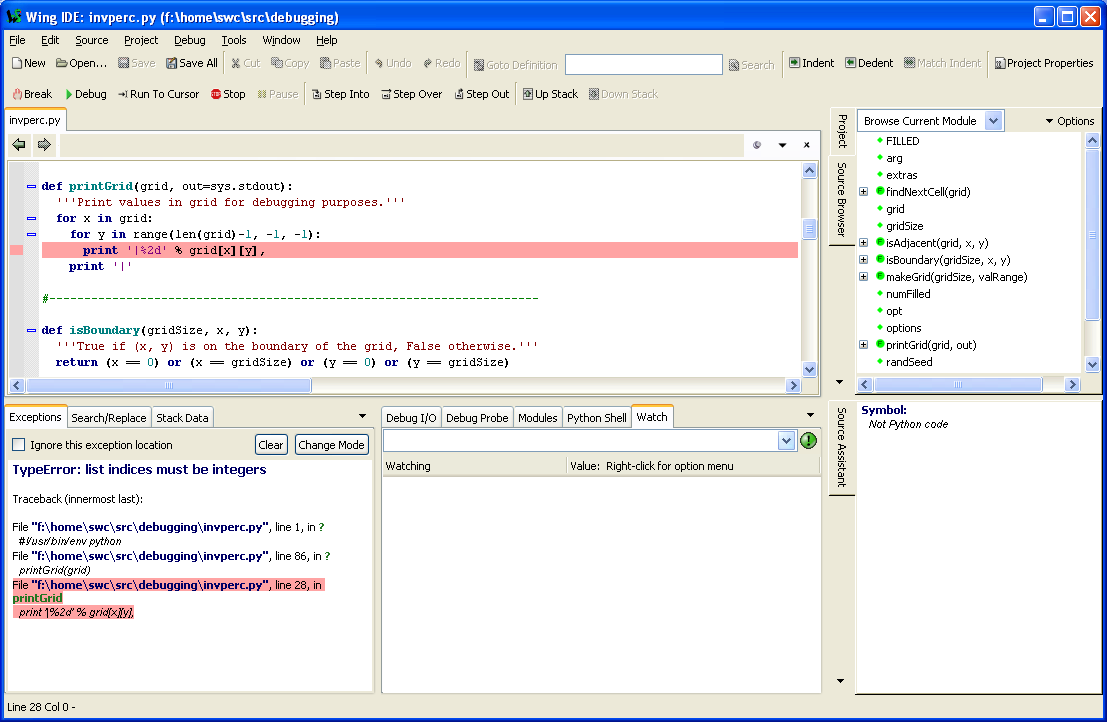Click the traceback line 86 file link
This screenshot has width=1107, height=722.
(151, 556)
